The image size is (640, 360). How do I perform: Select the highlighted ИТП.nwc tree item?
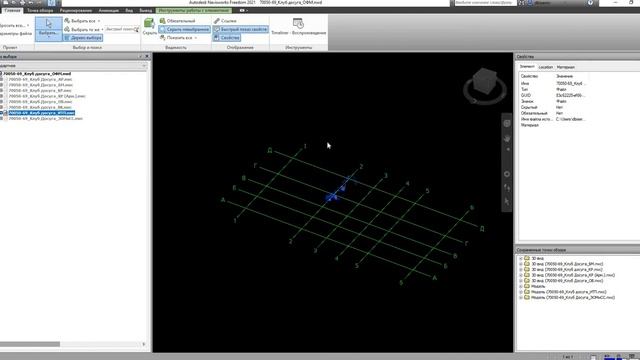[42, 113]
